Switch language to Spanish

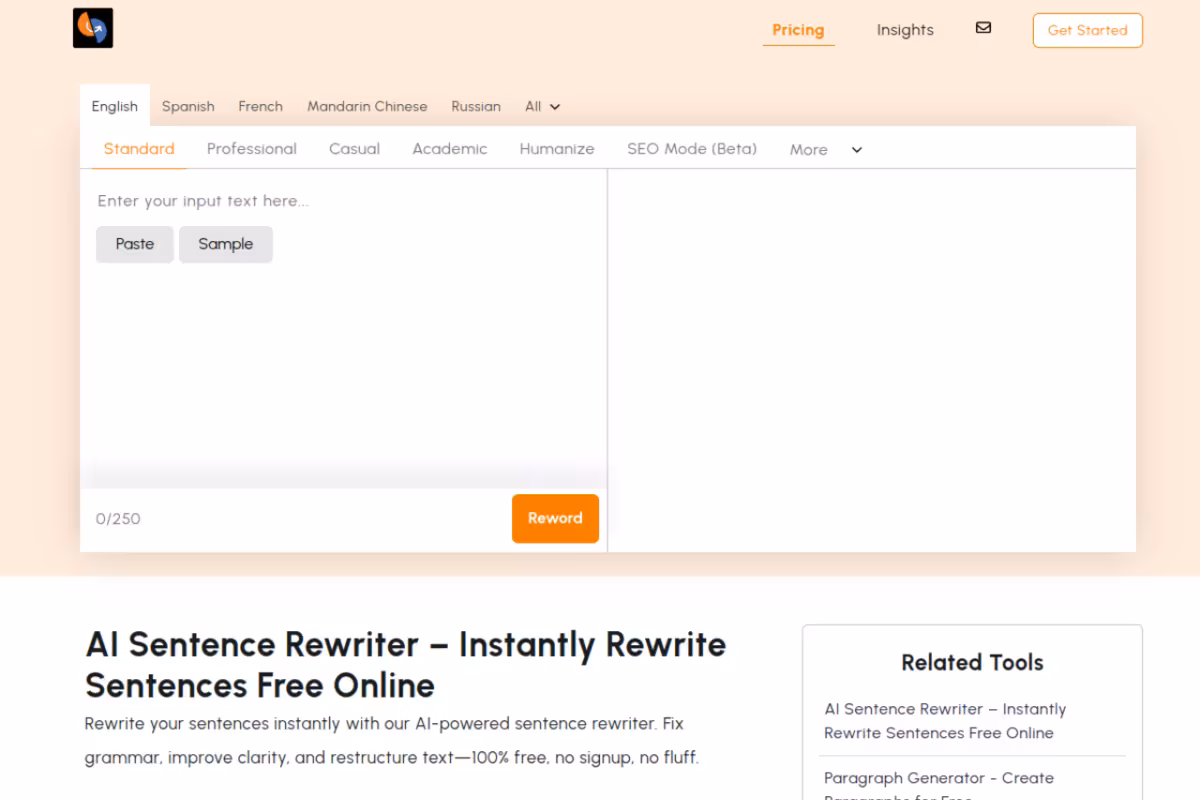188,106
